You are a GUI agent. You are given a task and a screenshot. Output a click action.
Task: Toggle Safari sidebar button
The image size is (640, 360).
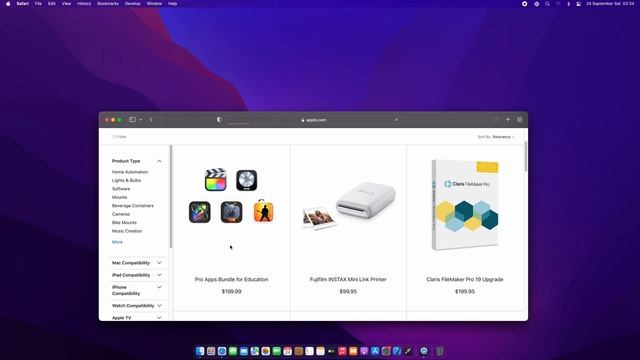[x=132, y=120]
